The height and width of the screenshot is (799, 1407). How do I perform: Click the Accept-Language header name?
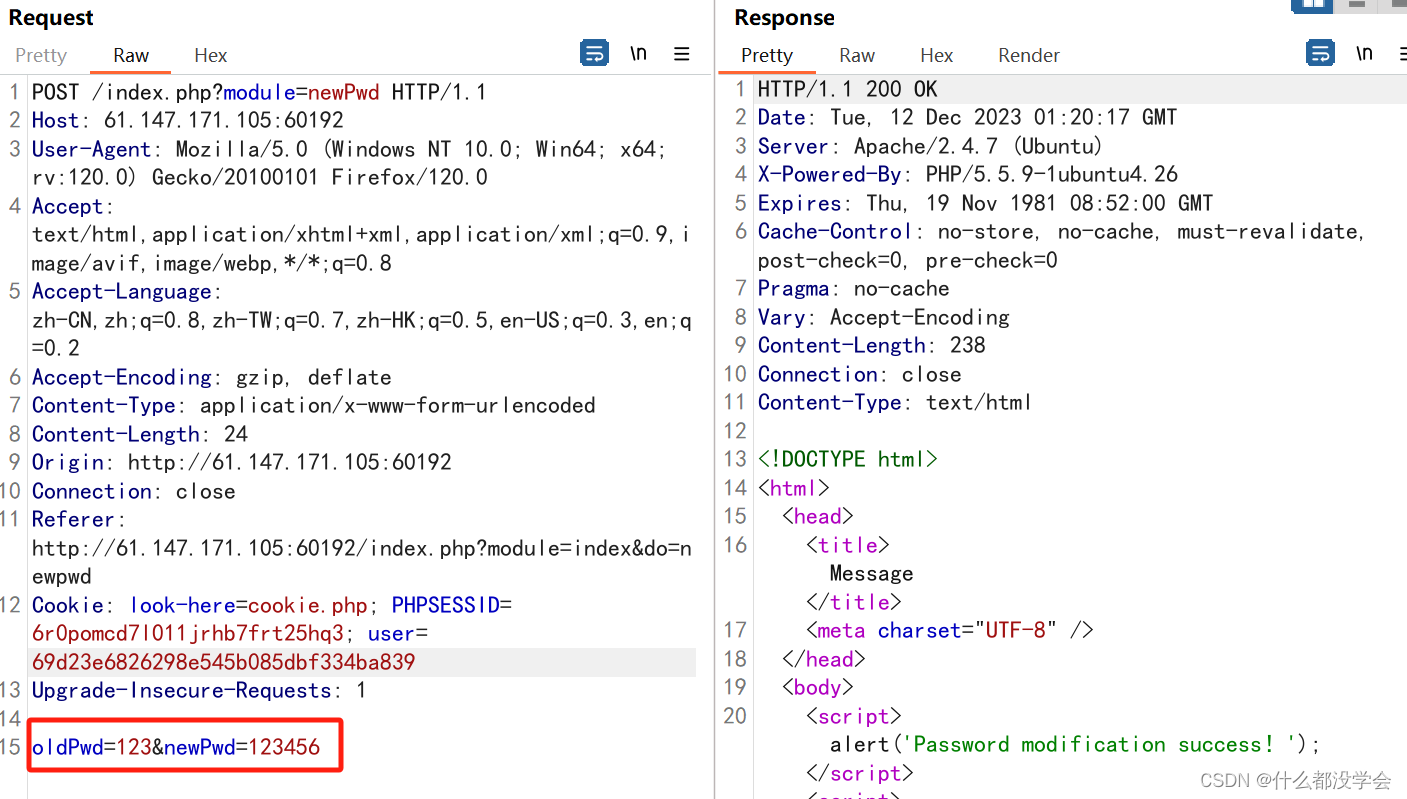coord(122,291)
